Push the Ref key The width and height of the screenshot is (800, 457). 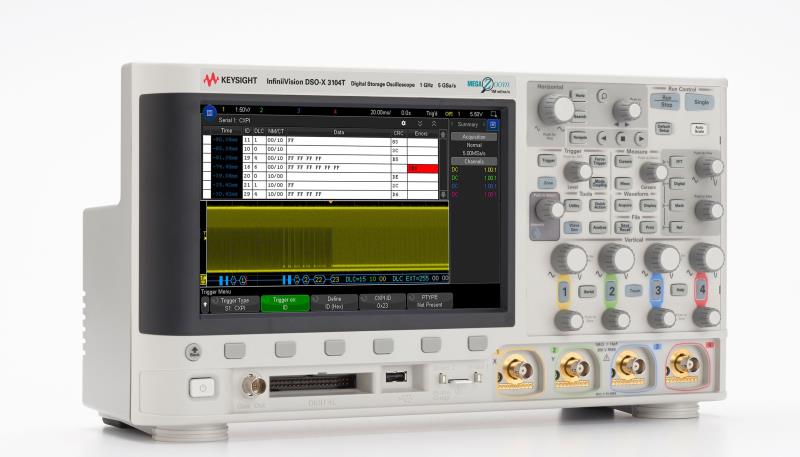click(679, 227)
